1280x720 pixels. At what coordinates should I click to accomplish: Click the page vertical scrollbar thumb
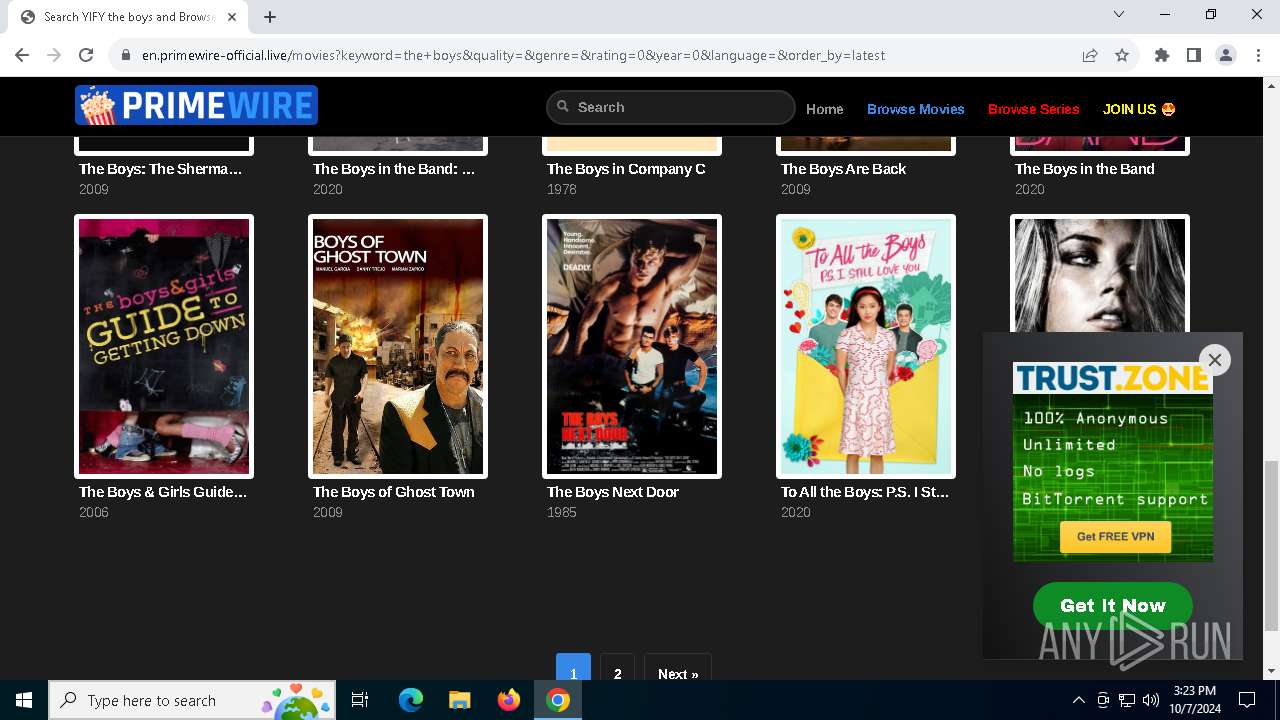(1271, 545)
